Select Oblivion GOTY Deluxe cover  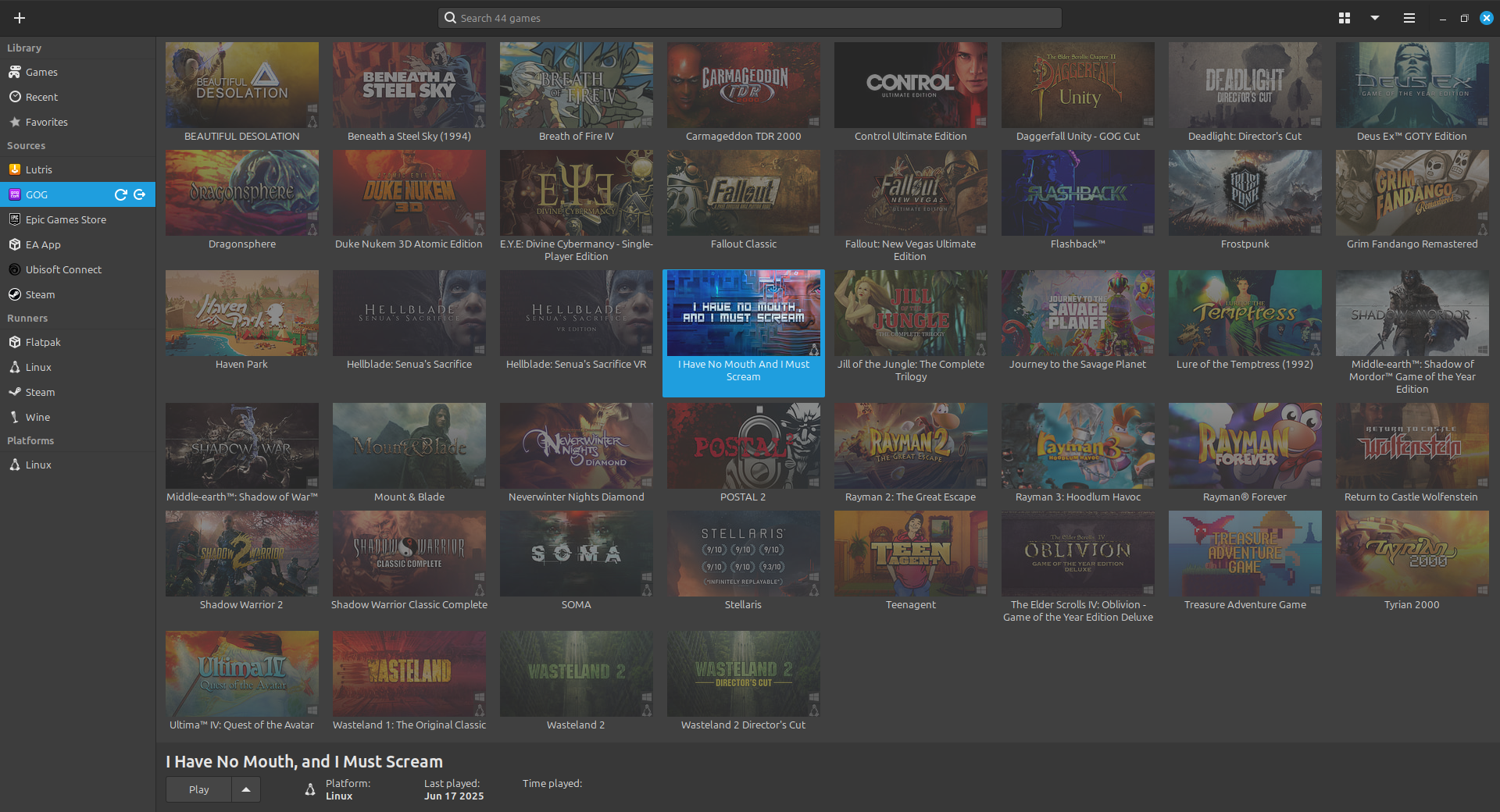tap(1078, 554)
